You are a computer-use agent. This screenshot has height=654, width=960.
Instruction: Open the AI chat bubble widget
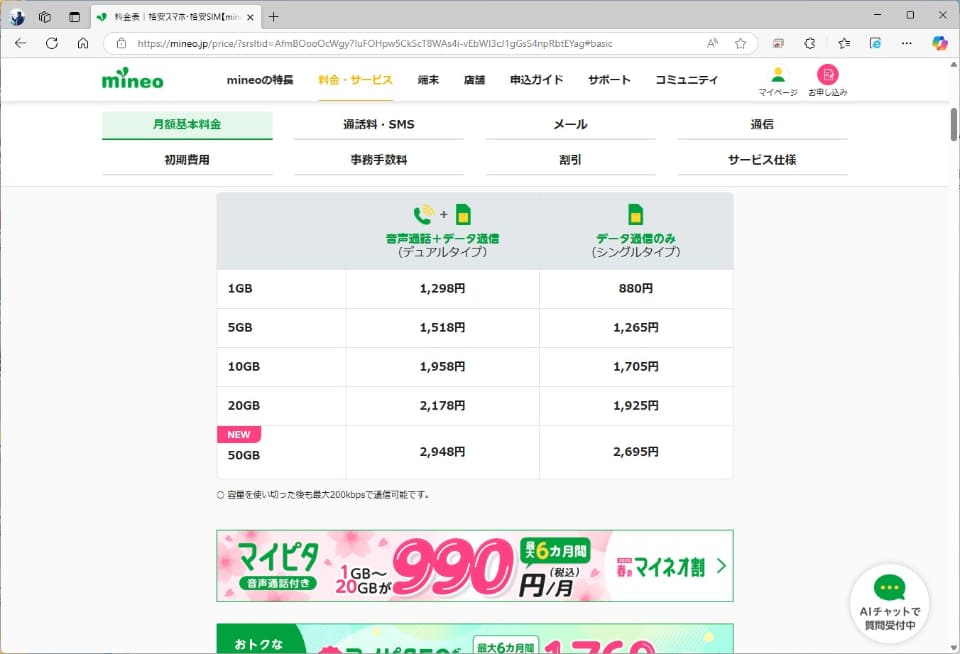890,603
